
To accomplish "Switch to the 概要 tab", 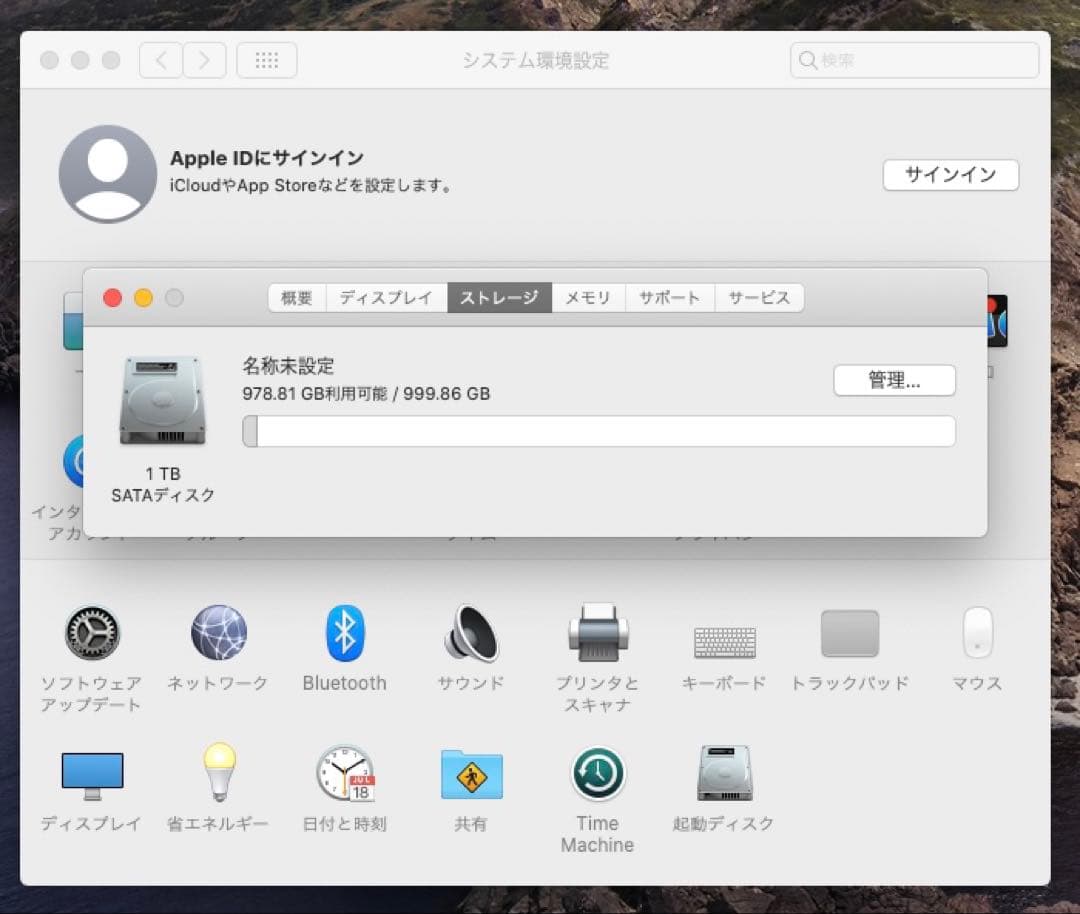I will 296,297.
